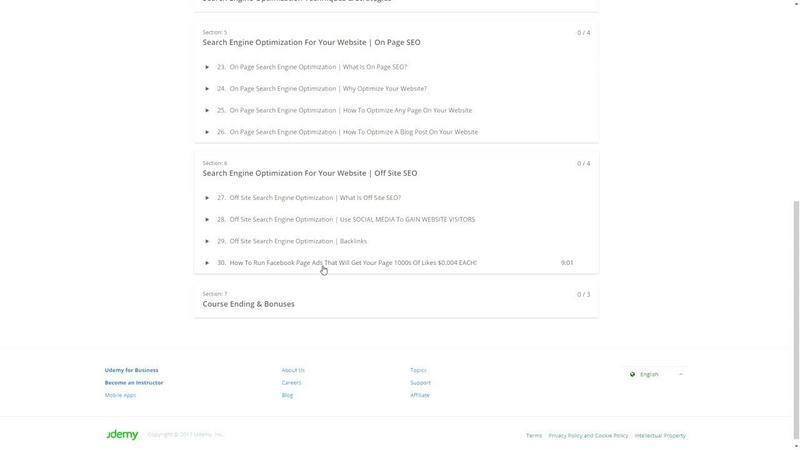
Task: Click the globe icon beside English
Action: [632, 374]
